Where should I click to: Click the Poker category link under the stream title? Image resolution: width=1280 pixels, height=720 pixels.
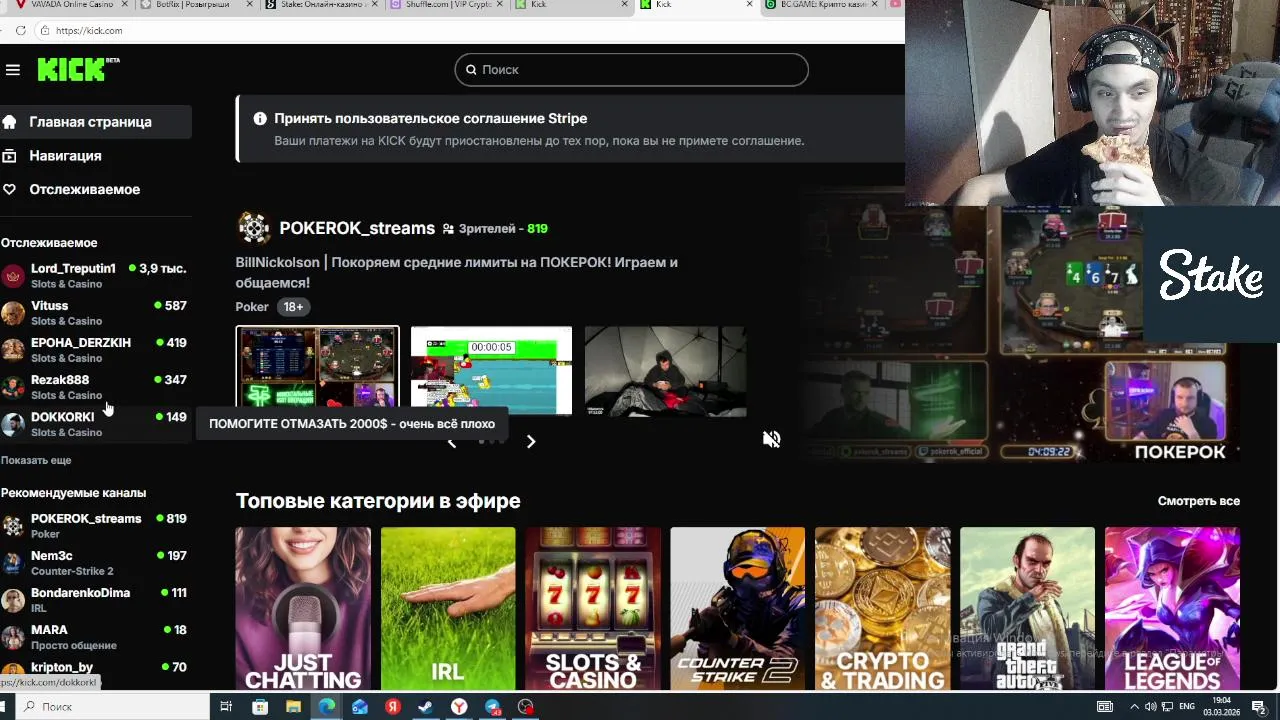252,307
